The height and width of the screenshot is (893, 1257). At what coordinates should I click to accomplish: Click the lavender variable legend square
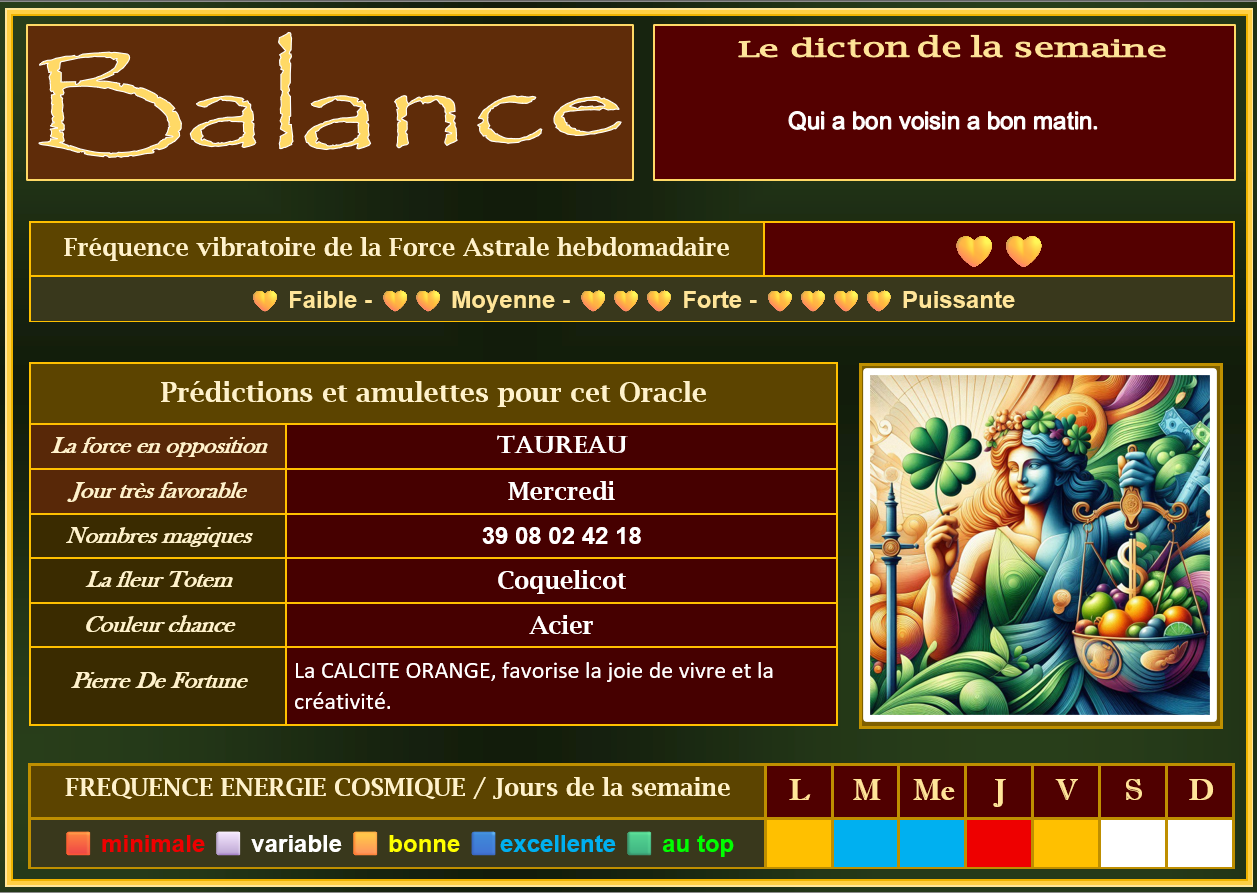click(x=229, y=844)
